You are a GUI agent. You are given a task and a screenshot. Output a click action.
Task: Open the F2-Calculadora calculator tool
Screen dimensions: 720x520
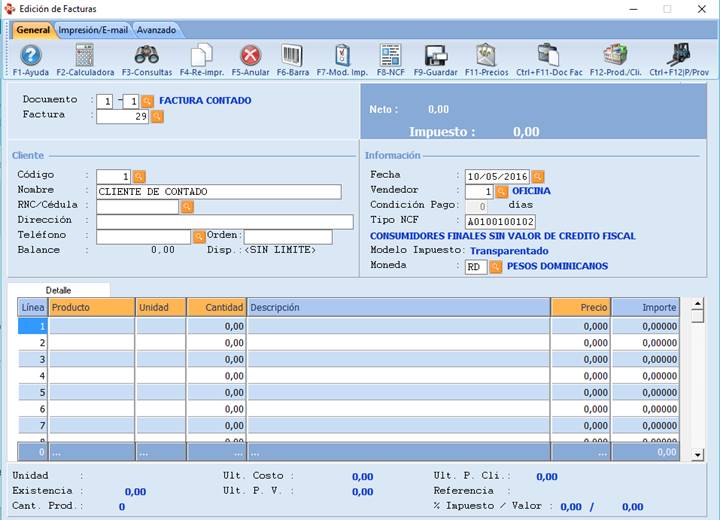tap(85, 56)
